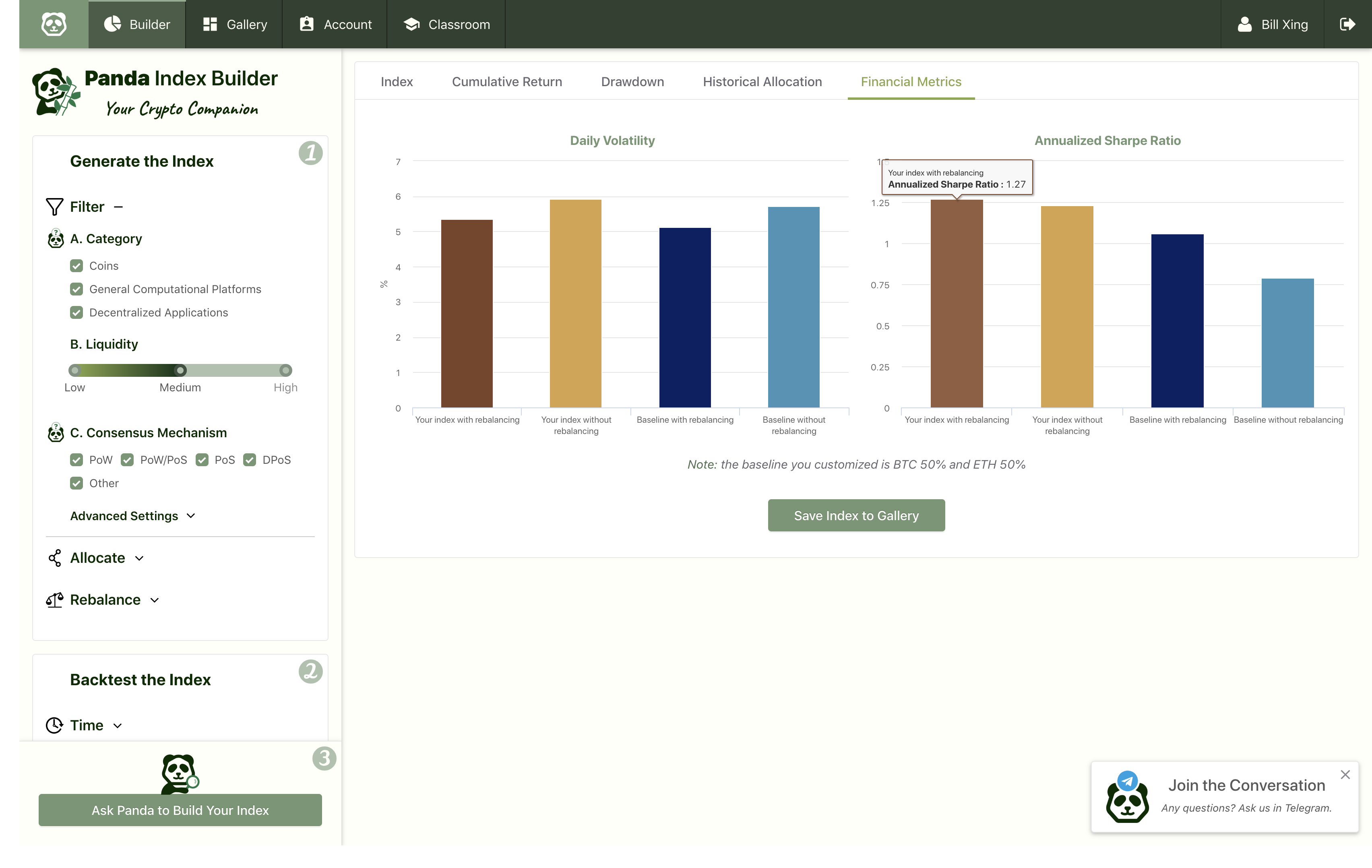The width and height of the screenshot is (1372, 868).
Task: Uncheck the Coins category checkbox
Action: click(76, 266)
